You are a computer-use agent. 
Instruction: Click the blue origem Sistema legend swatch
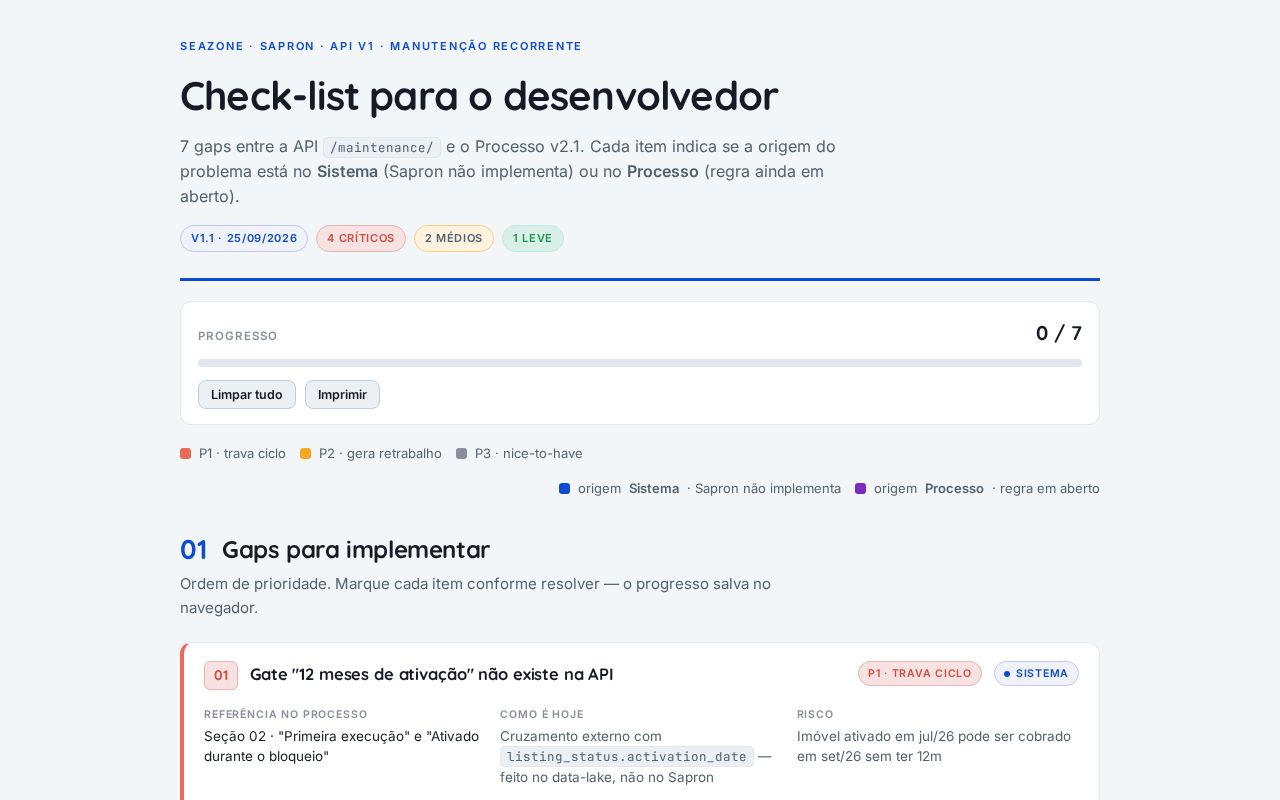click(x=565, y=488)
